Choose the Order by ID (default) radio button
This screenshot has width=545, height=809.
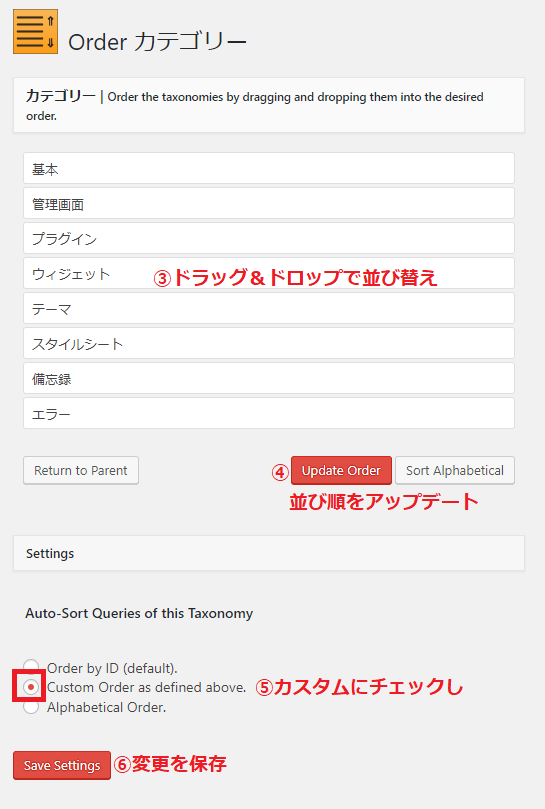31,667
